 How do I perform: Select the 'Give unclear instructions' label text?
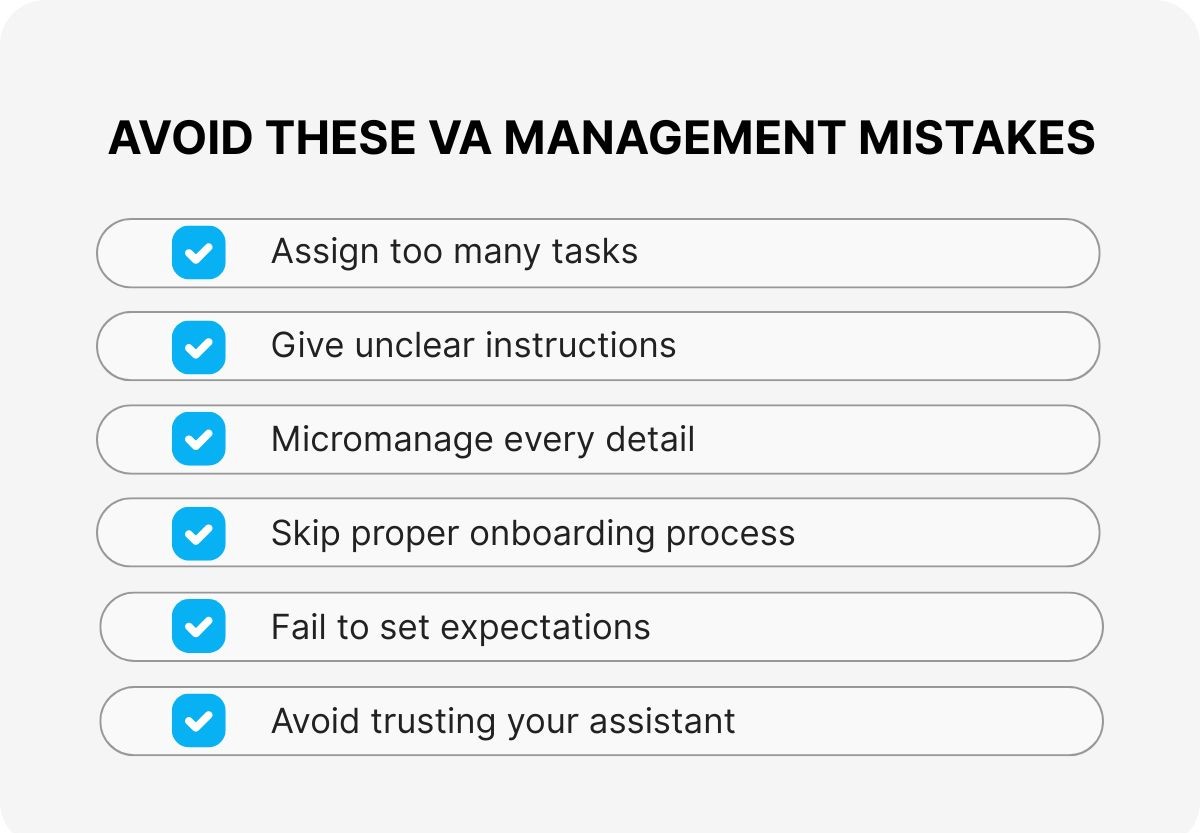(473, 346)
